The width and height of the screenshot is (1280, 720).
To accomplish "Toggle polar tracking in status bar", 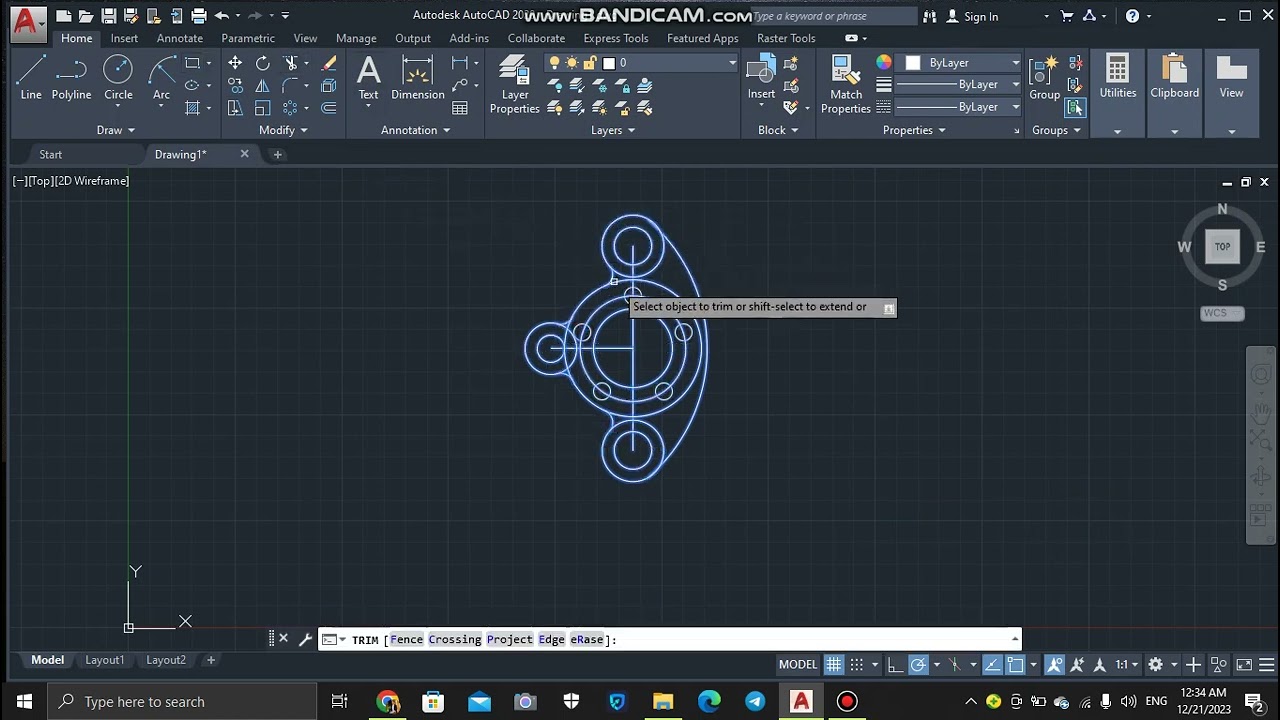I will click(x=918, y=664).
